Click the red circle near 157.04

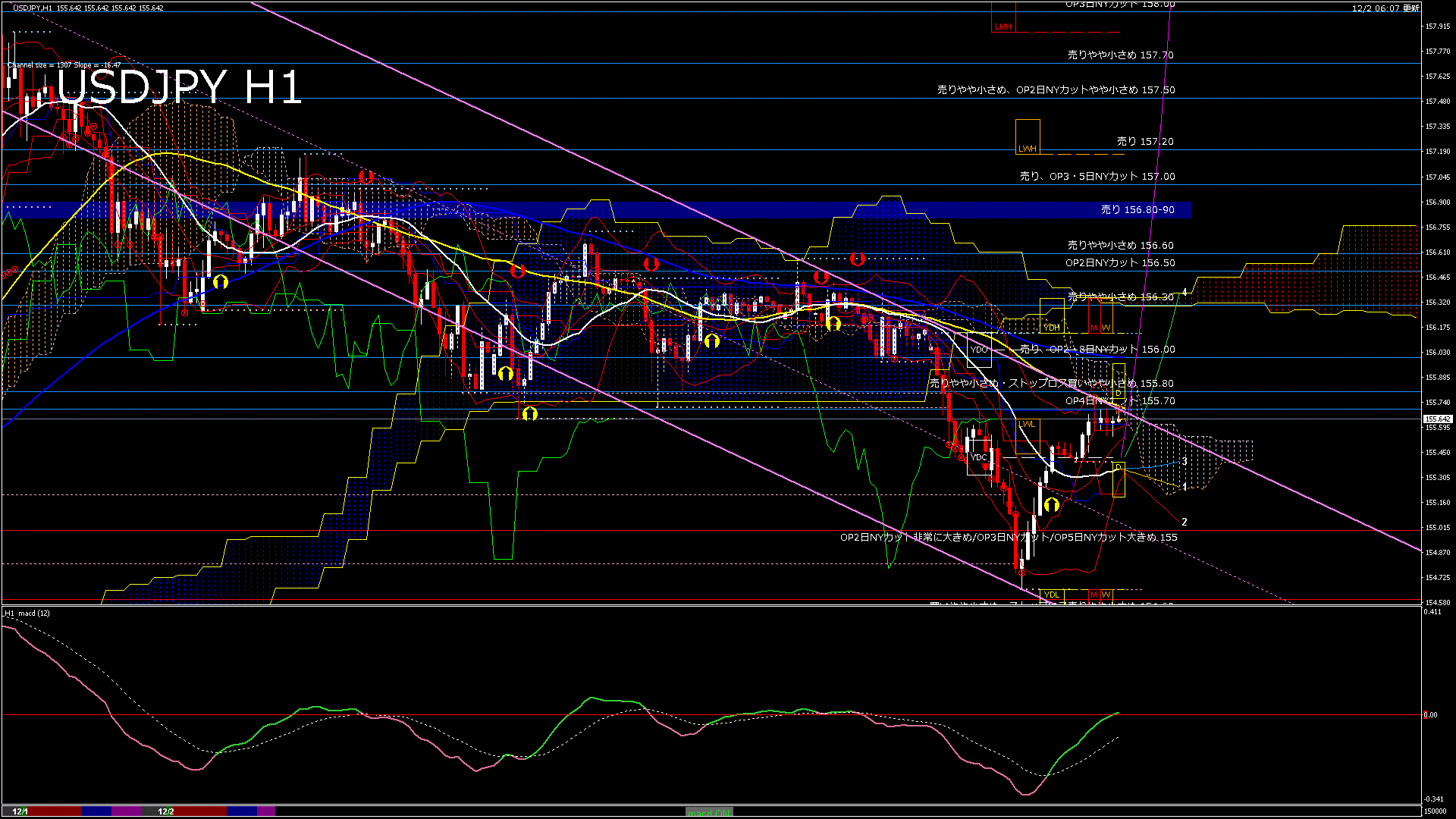366,177
